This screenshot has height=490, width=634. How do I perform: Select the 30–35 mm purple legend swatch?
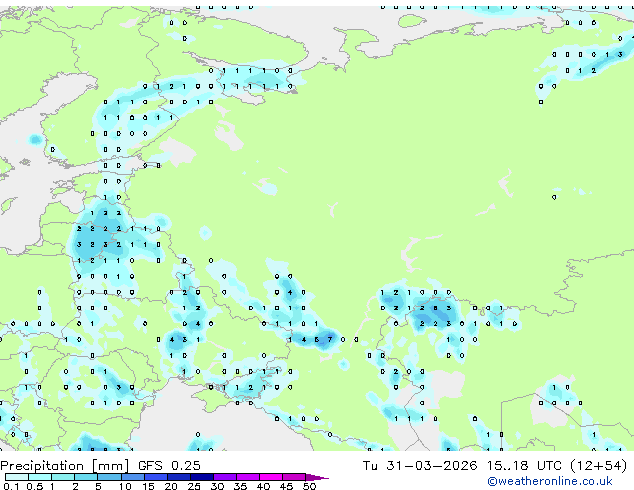tap(225, 477)
